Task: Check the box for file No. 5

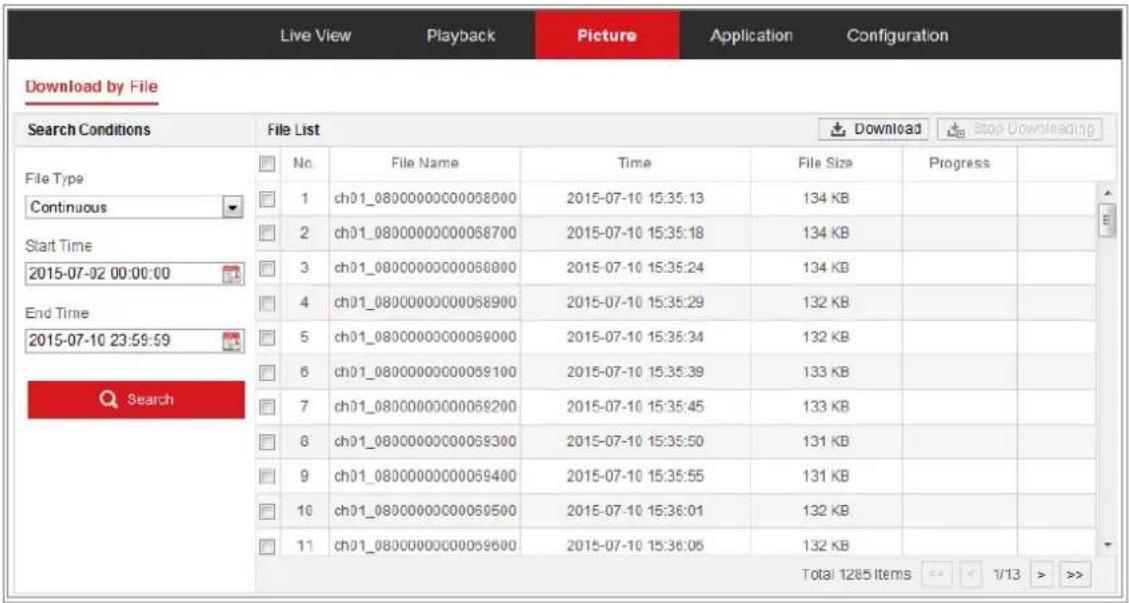Action: [x=265, y=337]
